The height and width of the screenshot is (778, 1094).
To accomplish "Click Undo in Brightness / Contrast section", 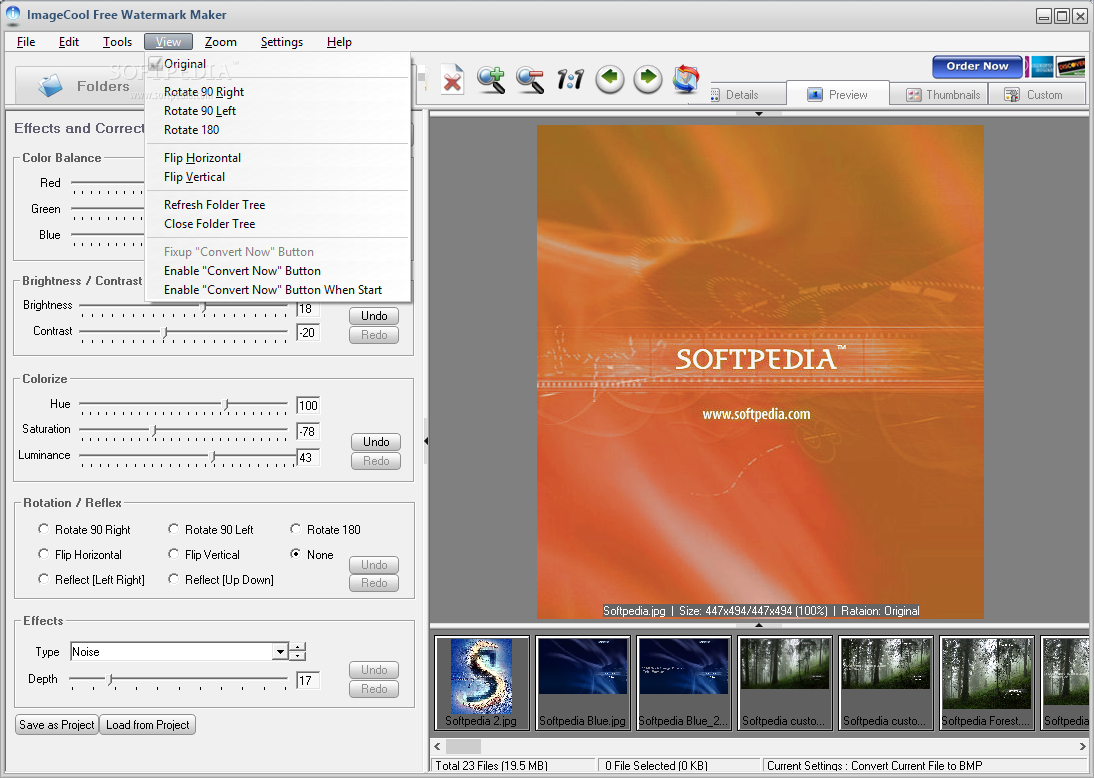I will [x=374, y=315].
